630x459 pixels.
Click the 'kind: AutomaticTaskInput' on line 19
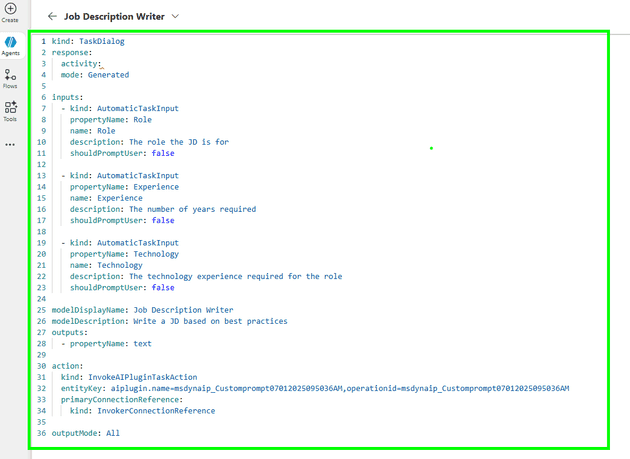click(124, 243)
